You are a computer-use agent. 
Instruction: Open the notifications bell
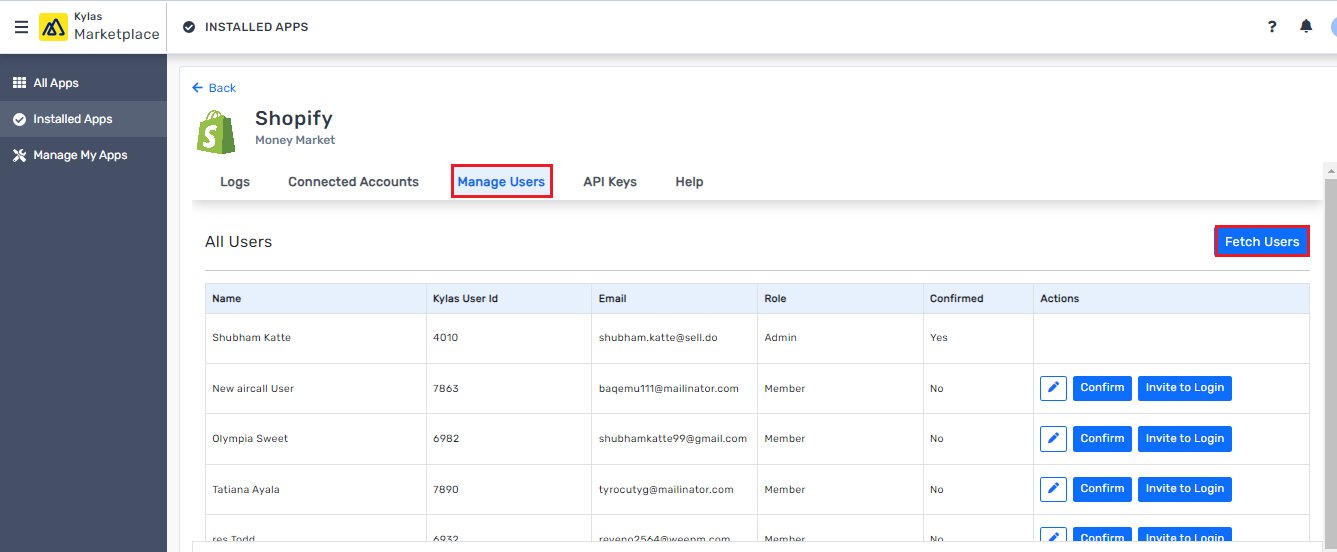(x=1306, y=27)
